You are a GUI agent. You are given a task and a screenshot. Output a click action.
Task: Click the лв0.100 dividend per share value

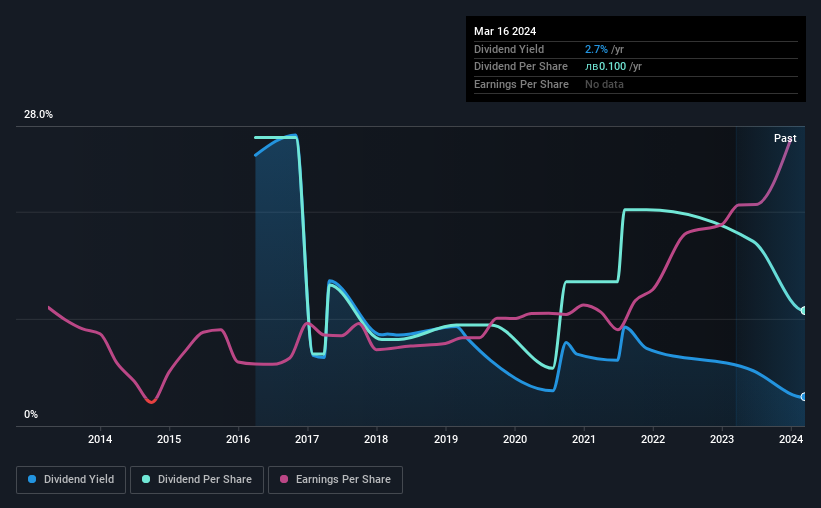pos(605,67)
